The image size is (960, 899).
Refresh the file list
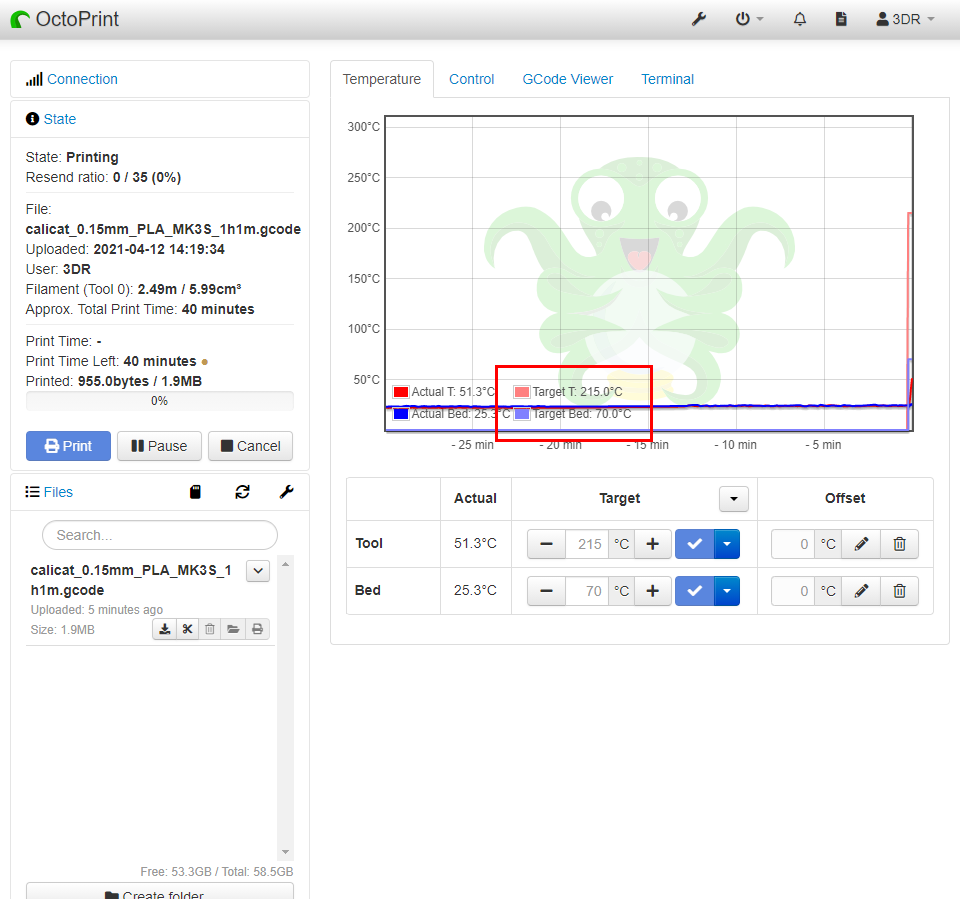click(x=242, y=492)
